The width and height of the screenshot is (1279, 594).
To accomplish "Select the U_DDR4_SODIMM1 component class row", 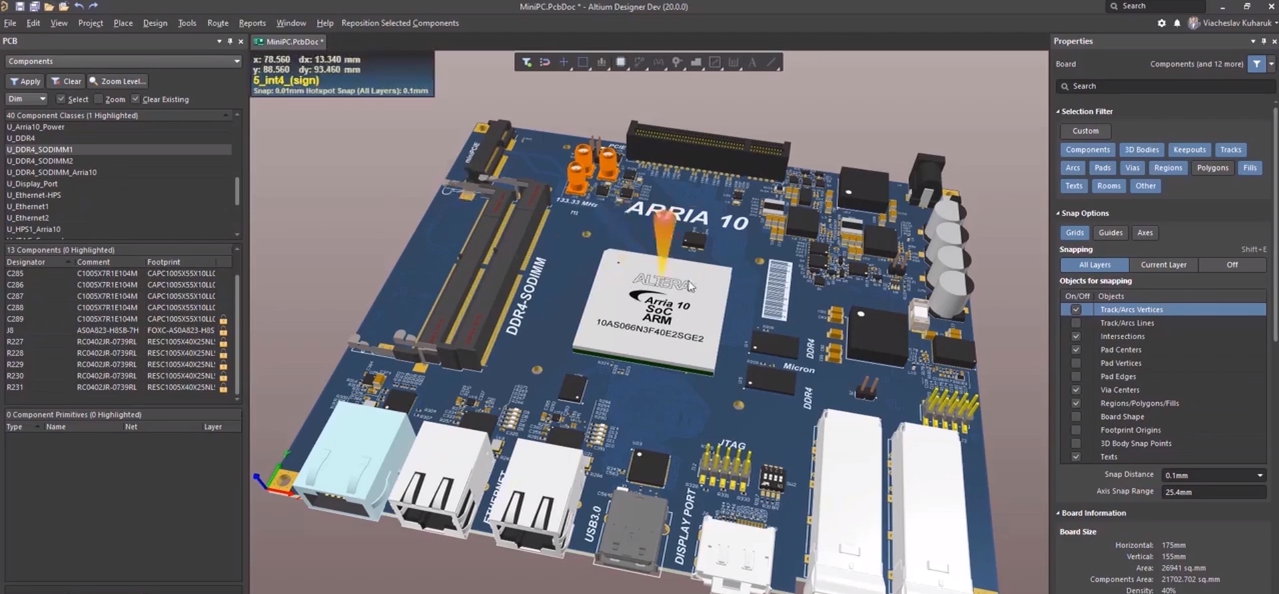I will pos(118,150).
